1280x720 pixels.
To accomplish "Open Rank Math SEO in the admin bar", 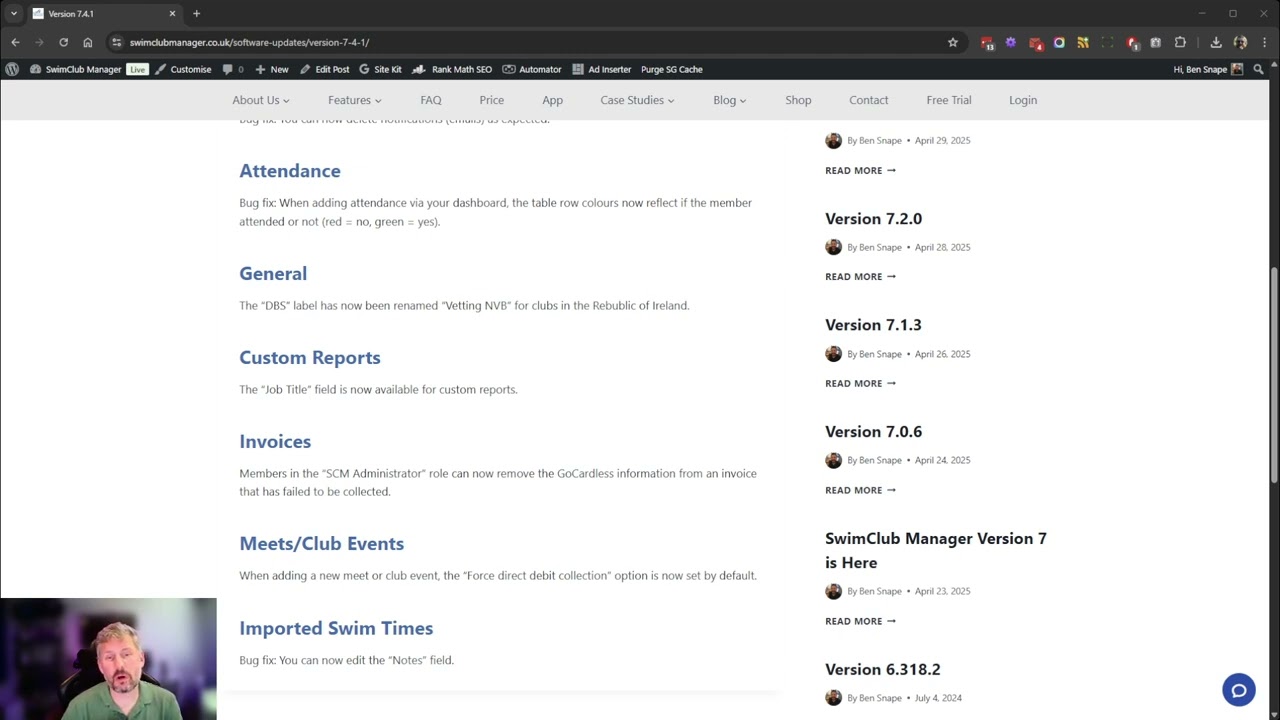I will pyautogui.click(x=452, y=69).
